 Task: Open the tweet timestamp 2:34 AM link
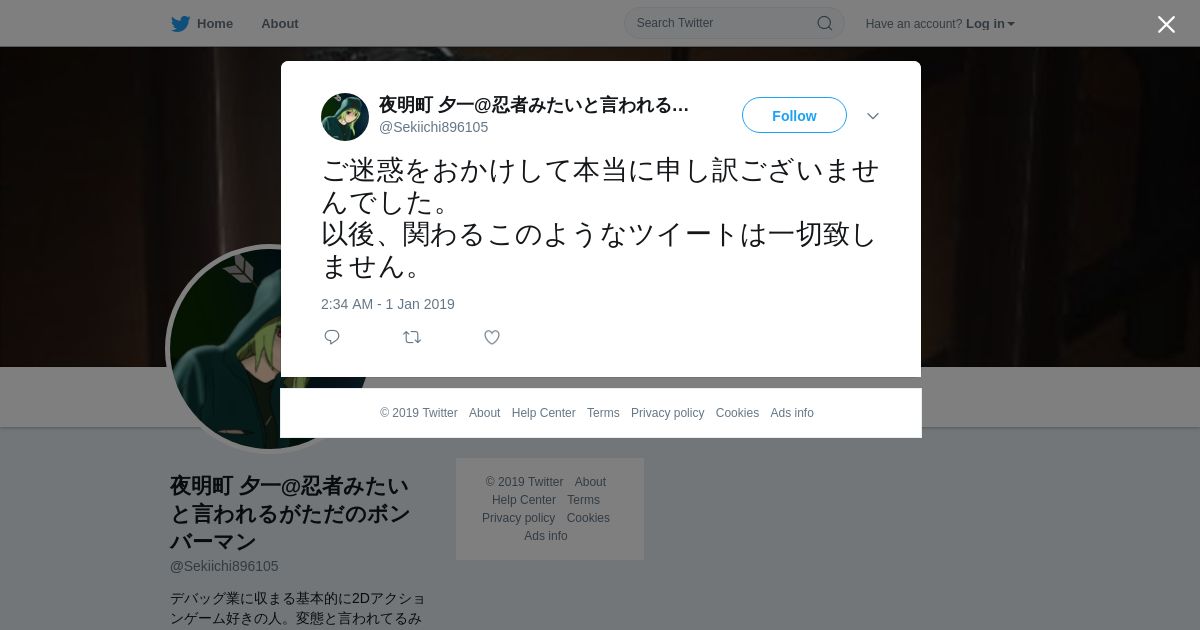click(388, 304)
